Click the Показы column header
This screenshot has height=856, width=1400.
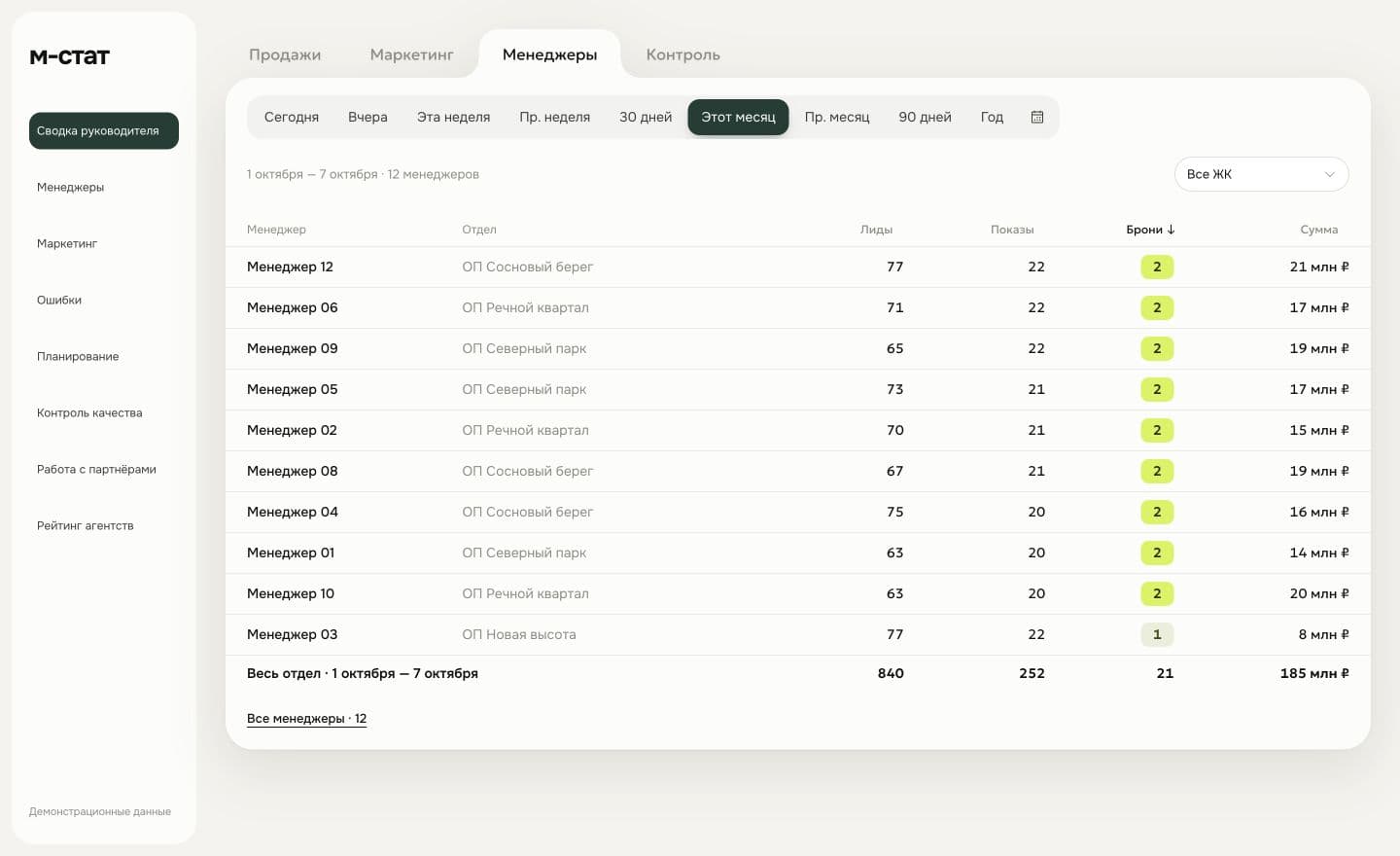[x=1012, y=230]
